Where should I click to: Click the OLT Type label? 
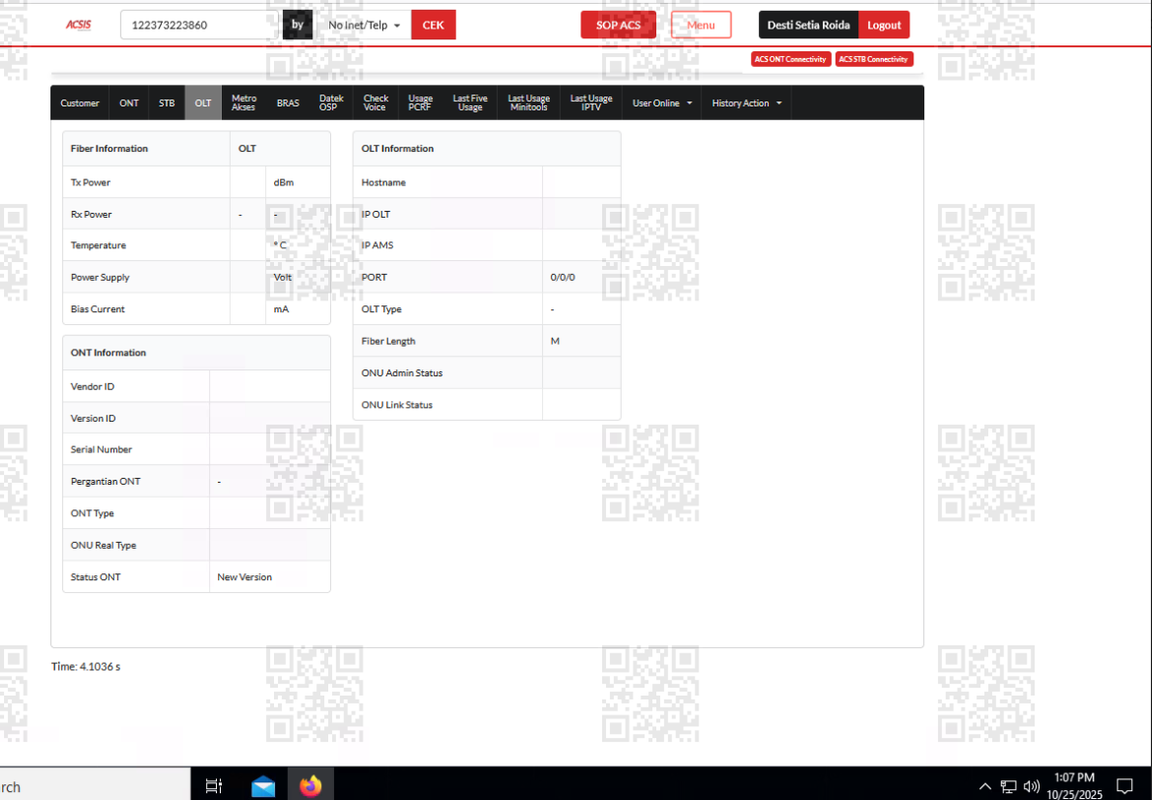pyautogui.click(x=381, y=309)
